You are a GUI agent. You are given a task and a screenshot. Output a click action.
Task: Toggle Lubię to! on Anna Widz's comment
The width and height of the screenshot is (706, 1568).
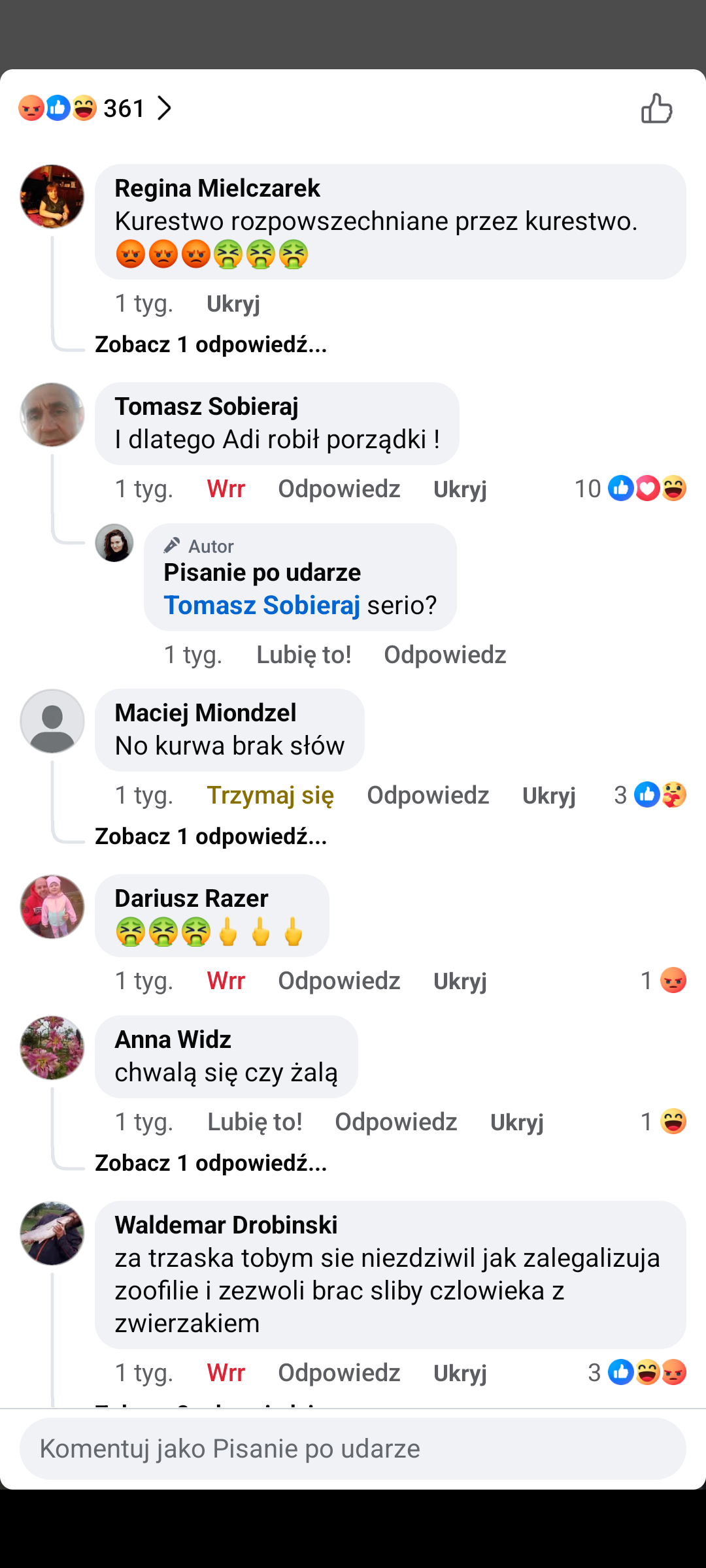[x=254, y=1122]
